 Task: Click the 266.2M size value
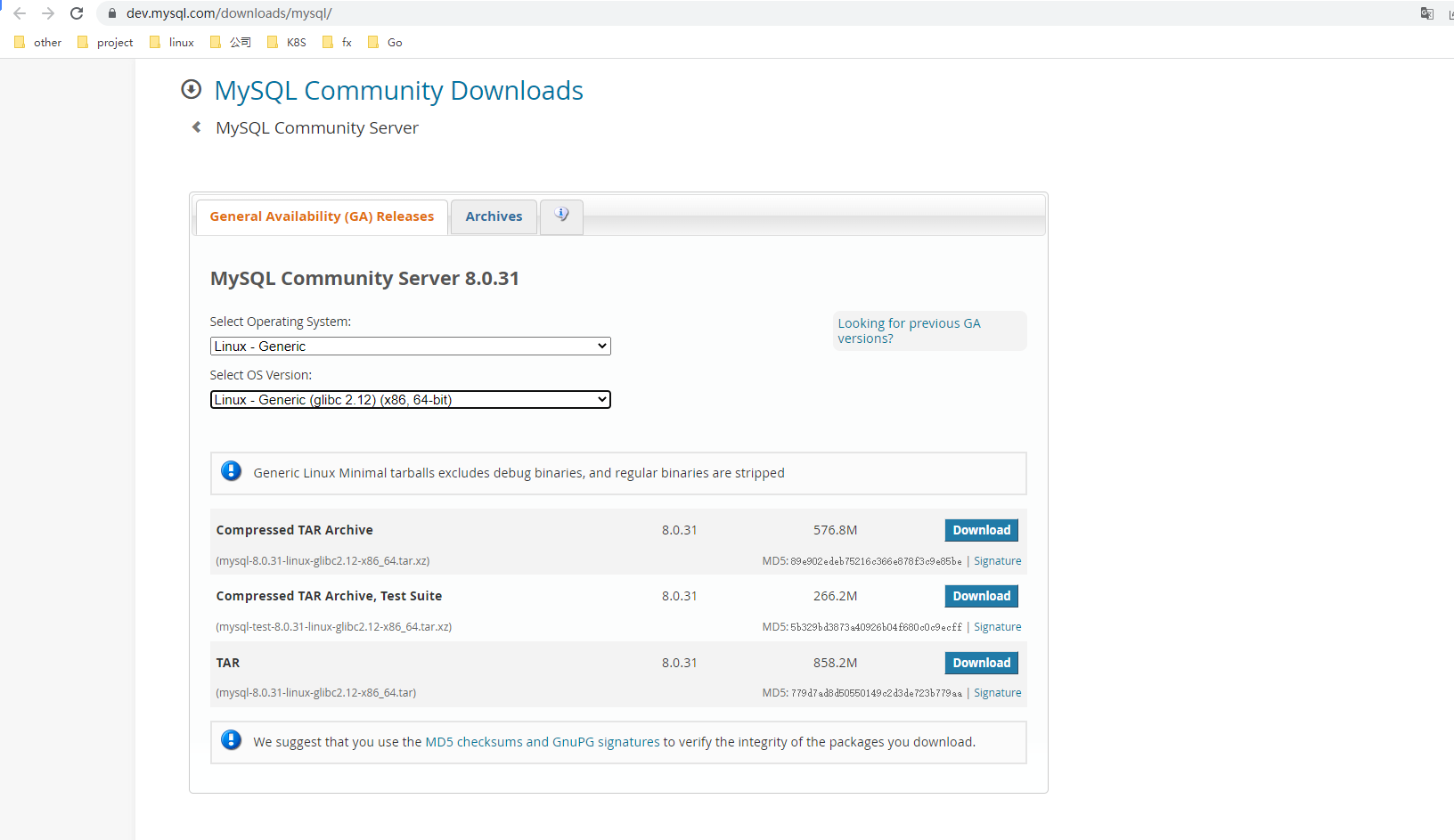835,596
